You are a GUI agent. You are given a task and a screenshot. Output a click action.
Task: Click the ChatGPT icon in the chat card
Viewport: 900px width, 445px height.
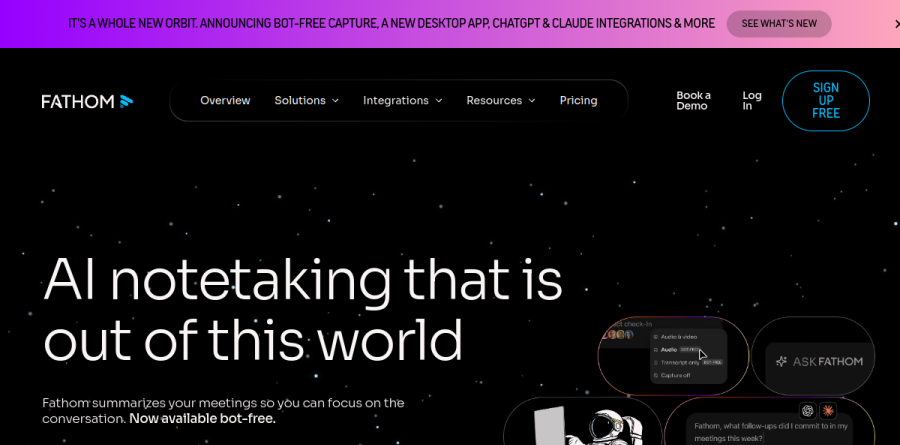tap(808, 411)
